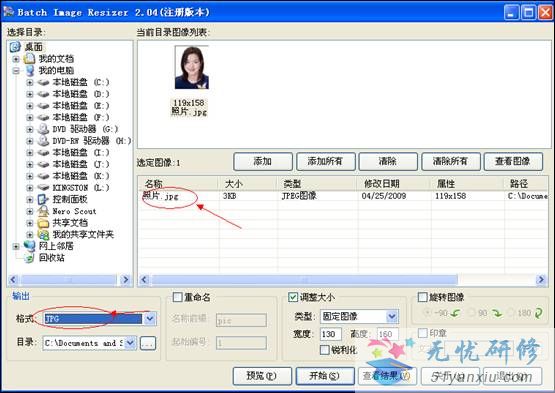Click the 查看图像 view image button
555x393 pixels.
513,162
